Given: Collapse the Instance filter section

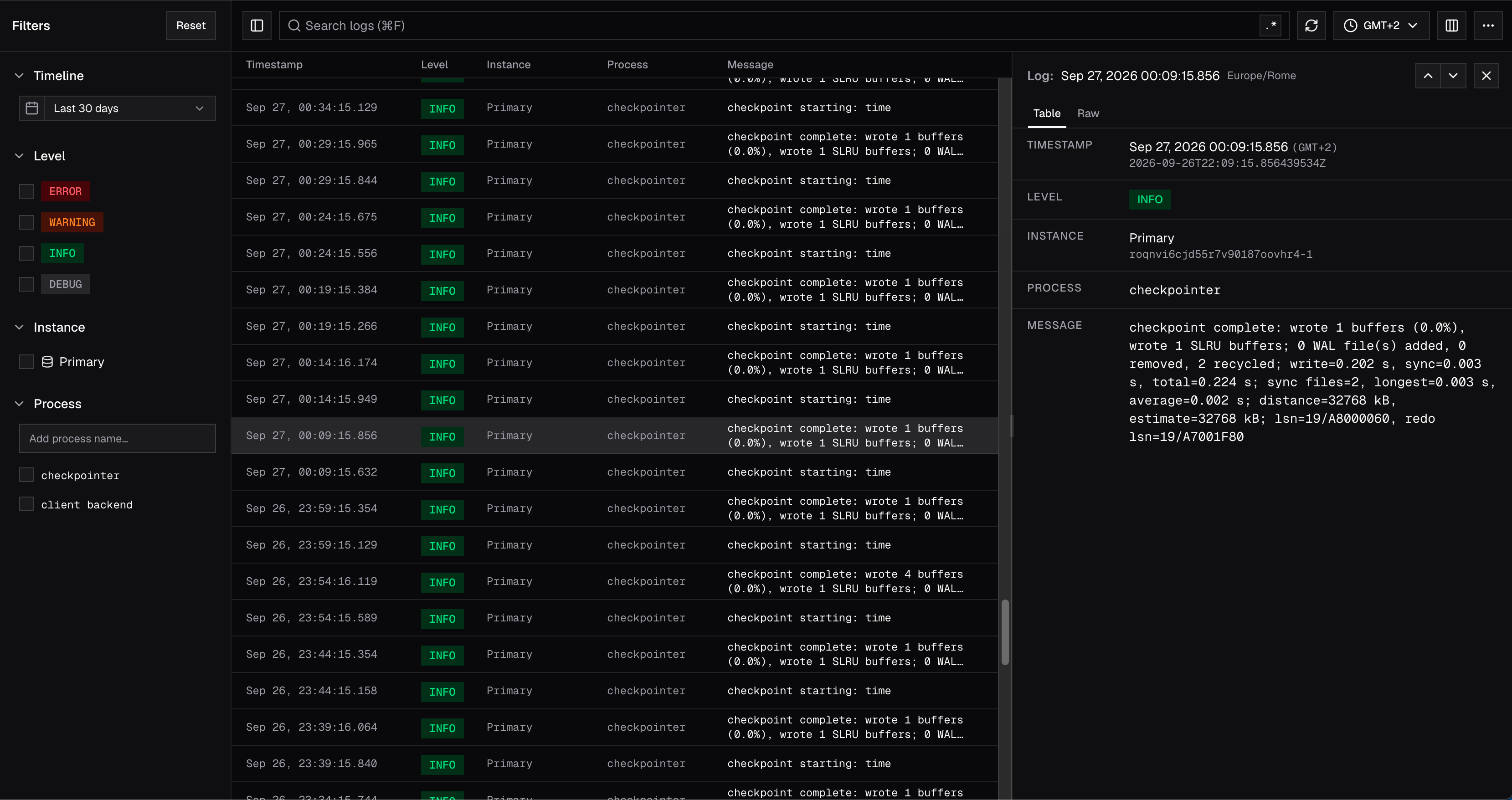Looking at the screenshot, I should pos(20,327).
